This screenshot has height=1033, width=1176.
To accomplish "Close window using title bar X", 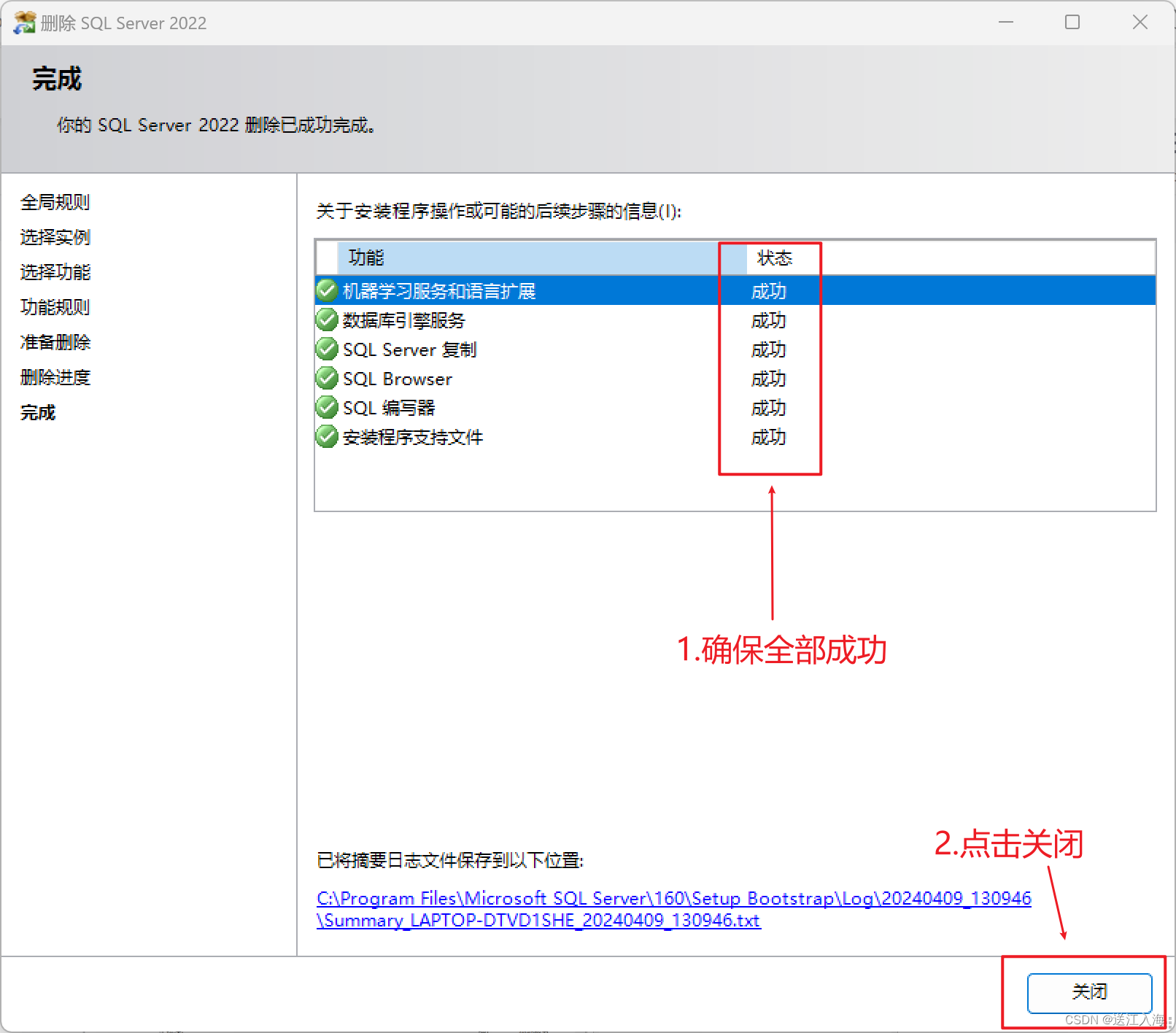I will coord(1140,23).
